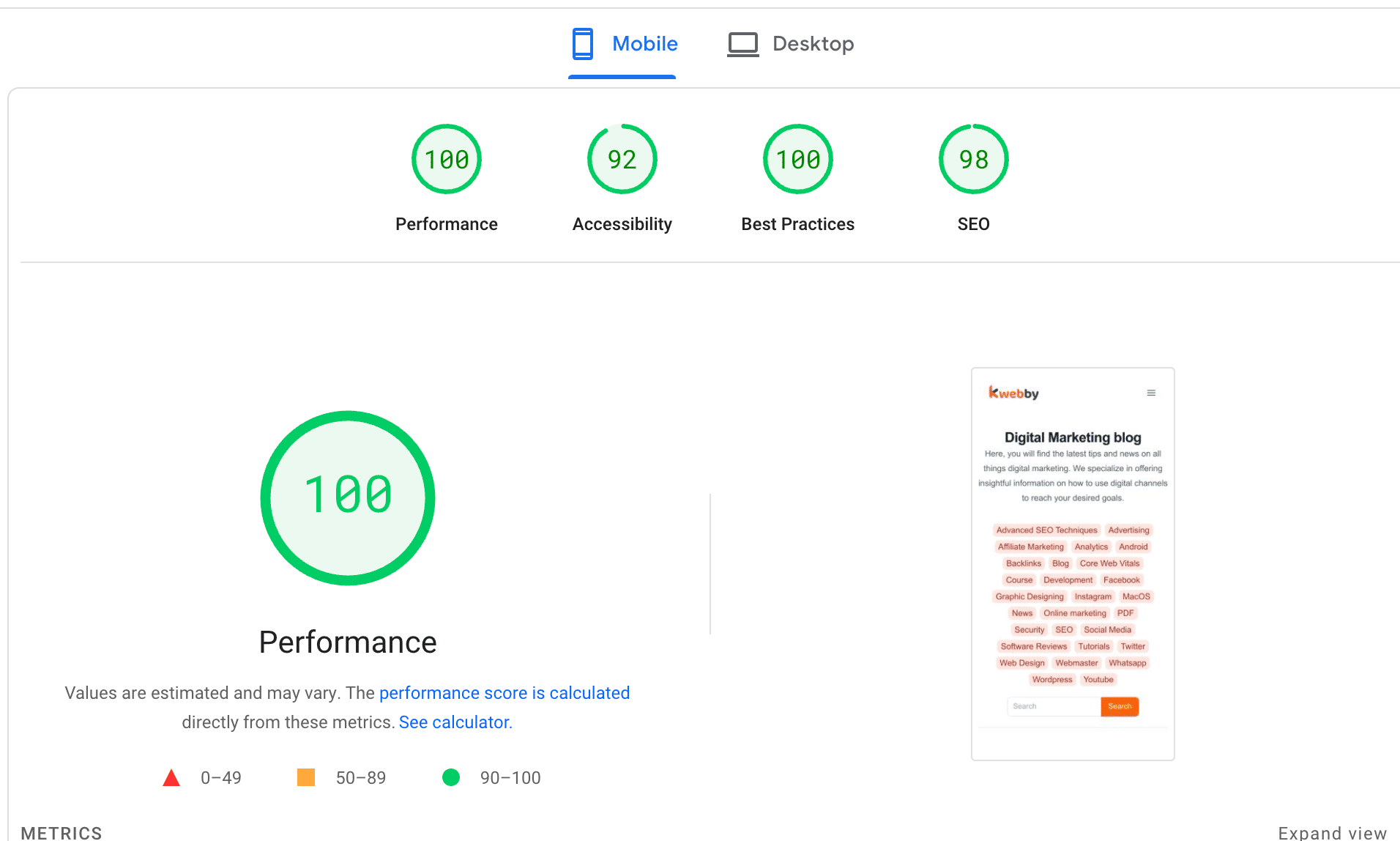Open the hamburger menu in page preview
The width and height of the screenshot is (1400, 841).
coord(1151,393)
